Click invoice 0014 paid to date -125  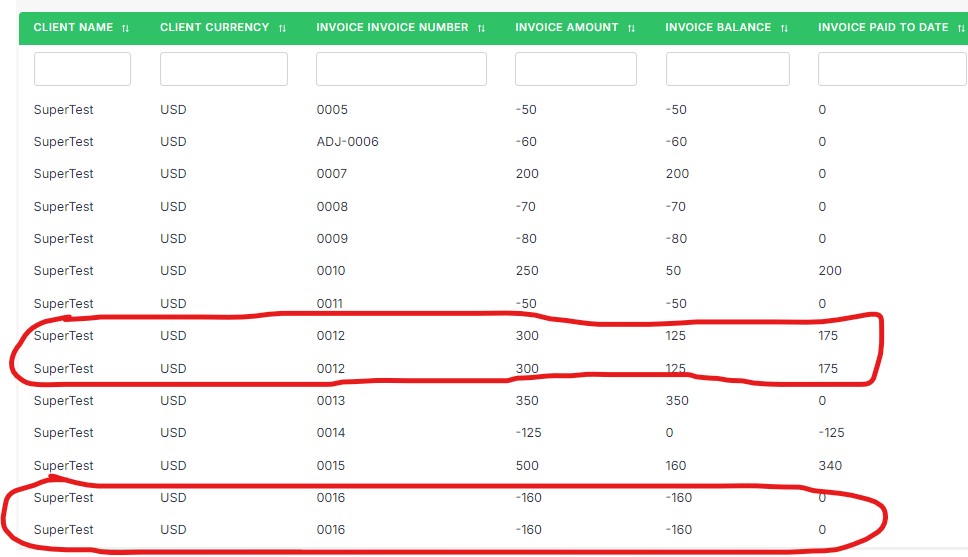831,433
